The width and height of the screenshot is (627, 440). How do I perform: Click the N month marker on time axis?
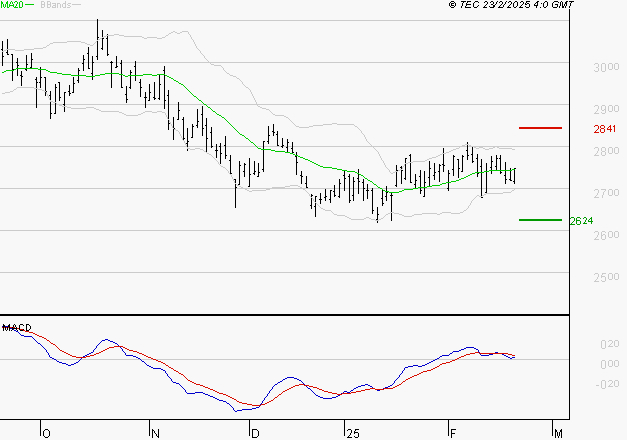click(155, 434)
